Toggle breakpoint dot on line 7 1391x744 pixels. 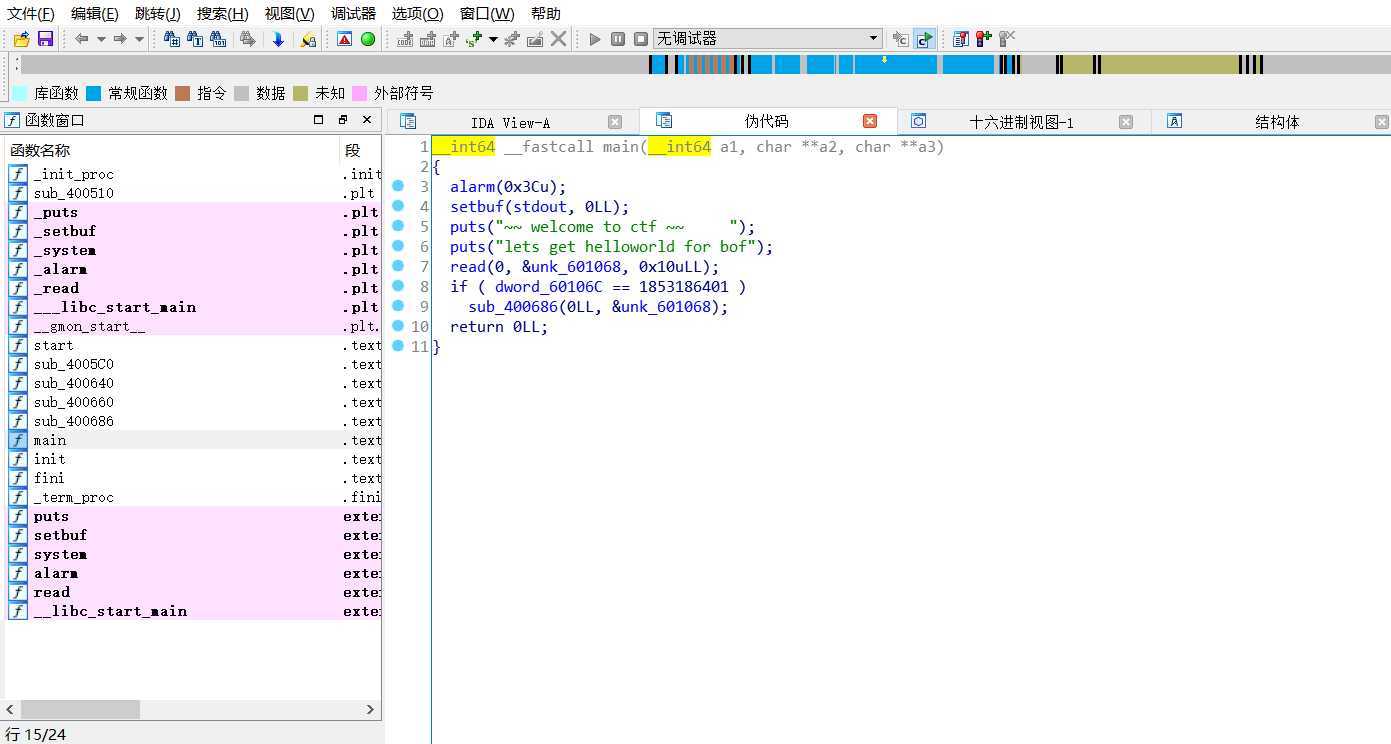(398, 266)
